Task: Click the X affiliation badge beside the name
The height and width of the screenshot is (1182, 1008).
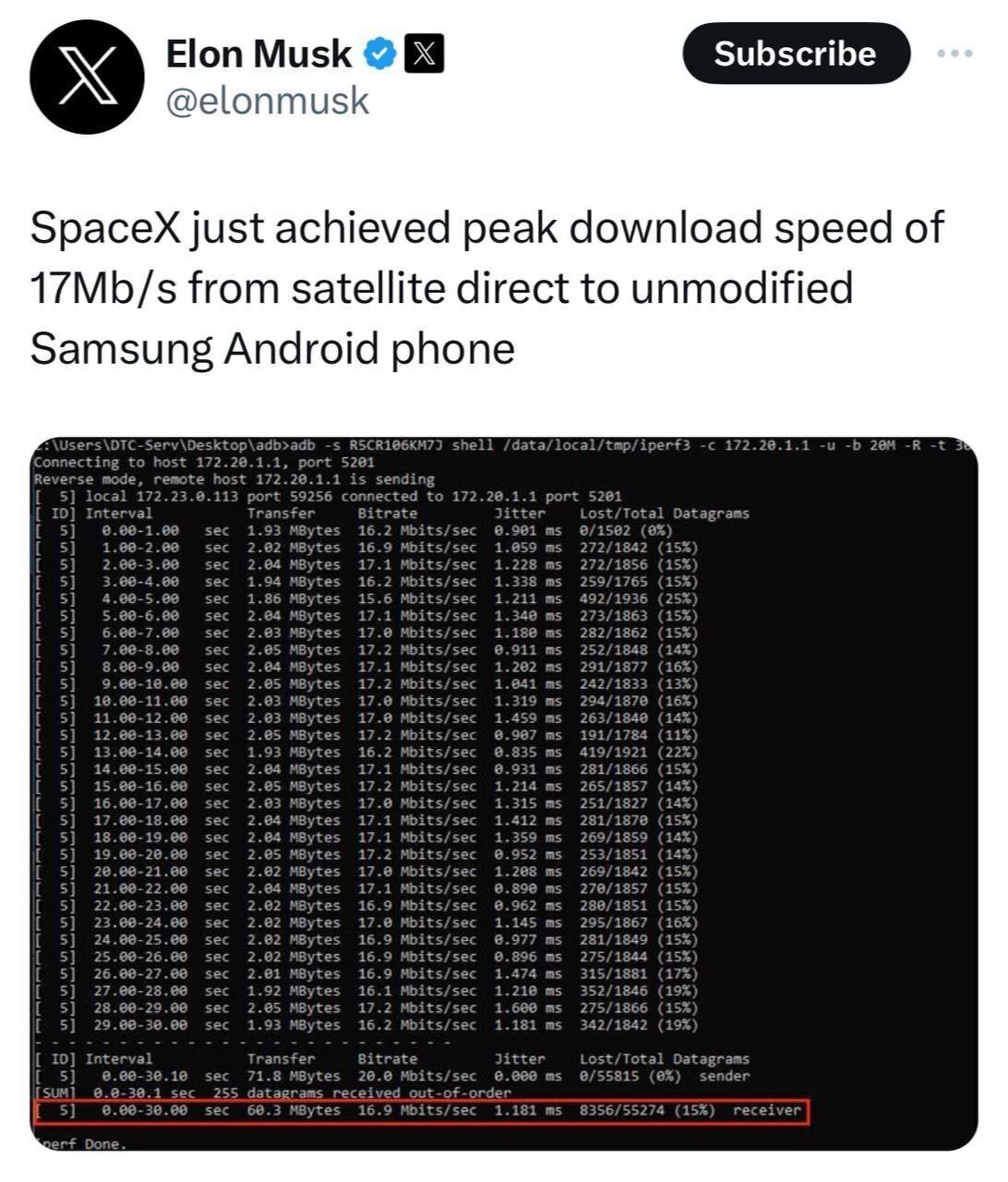Action: [x=424, y=54]
